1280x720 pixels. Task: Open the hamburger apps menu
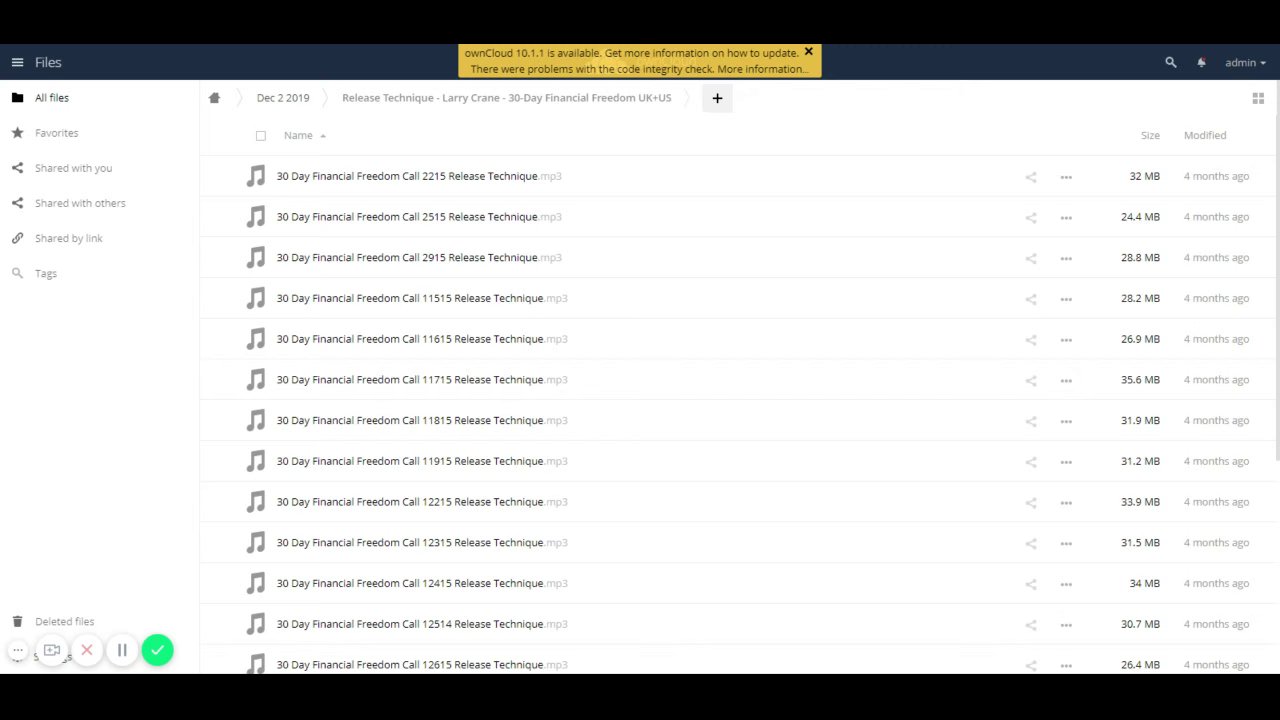(x=17, y=62)
